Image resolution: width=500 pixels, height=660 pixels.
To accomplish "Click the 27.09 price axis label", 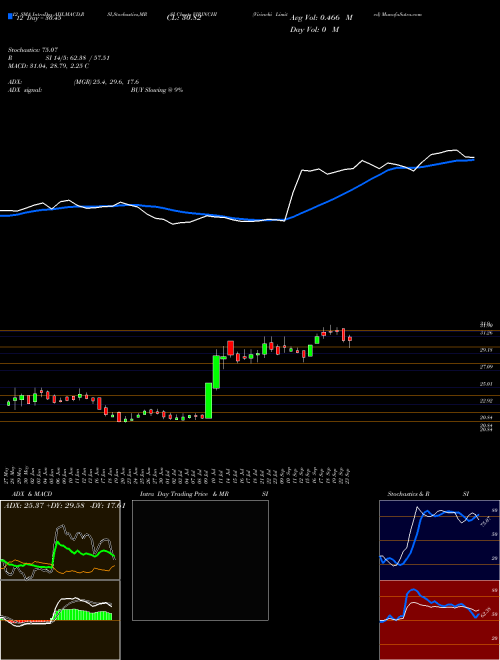I will [487, 367].
